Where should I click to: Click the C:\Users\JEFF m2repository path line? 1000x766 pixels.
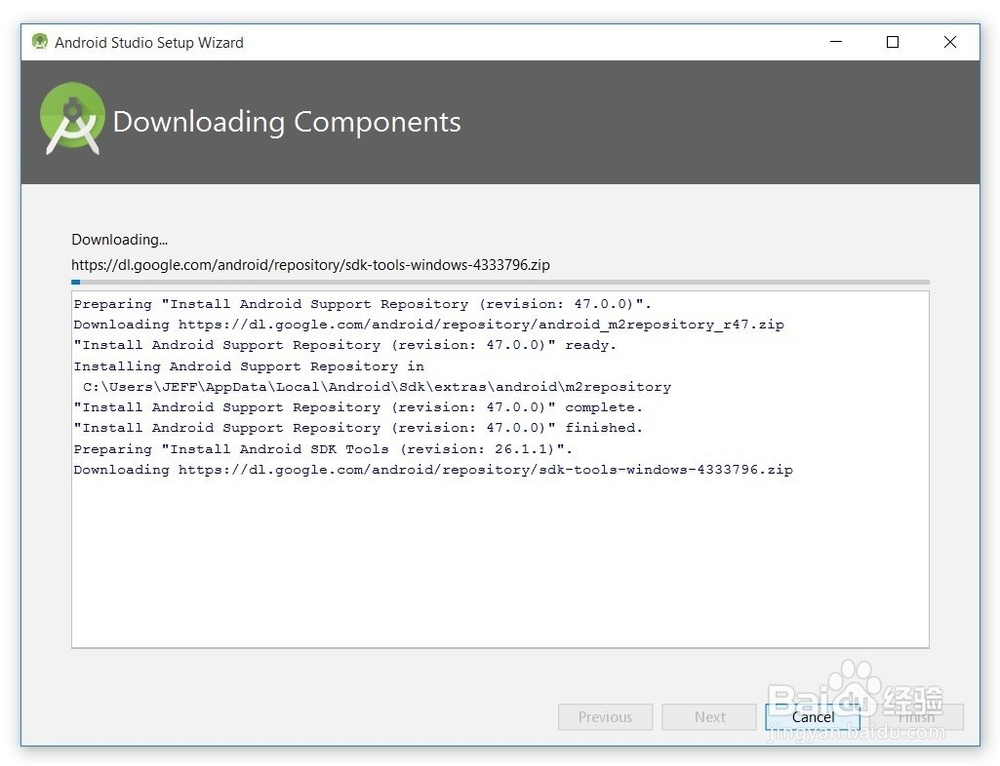click(377, 387)
